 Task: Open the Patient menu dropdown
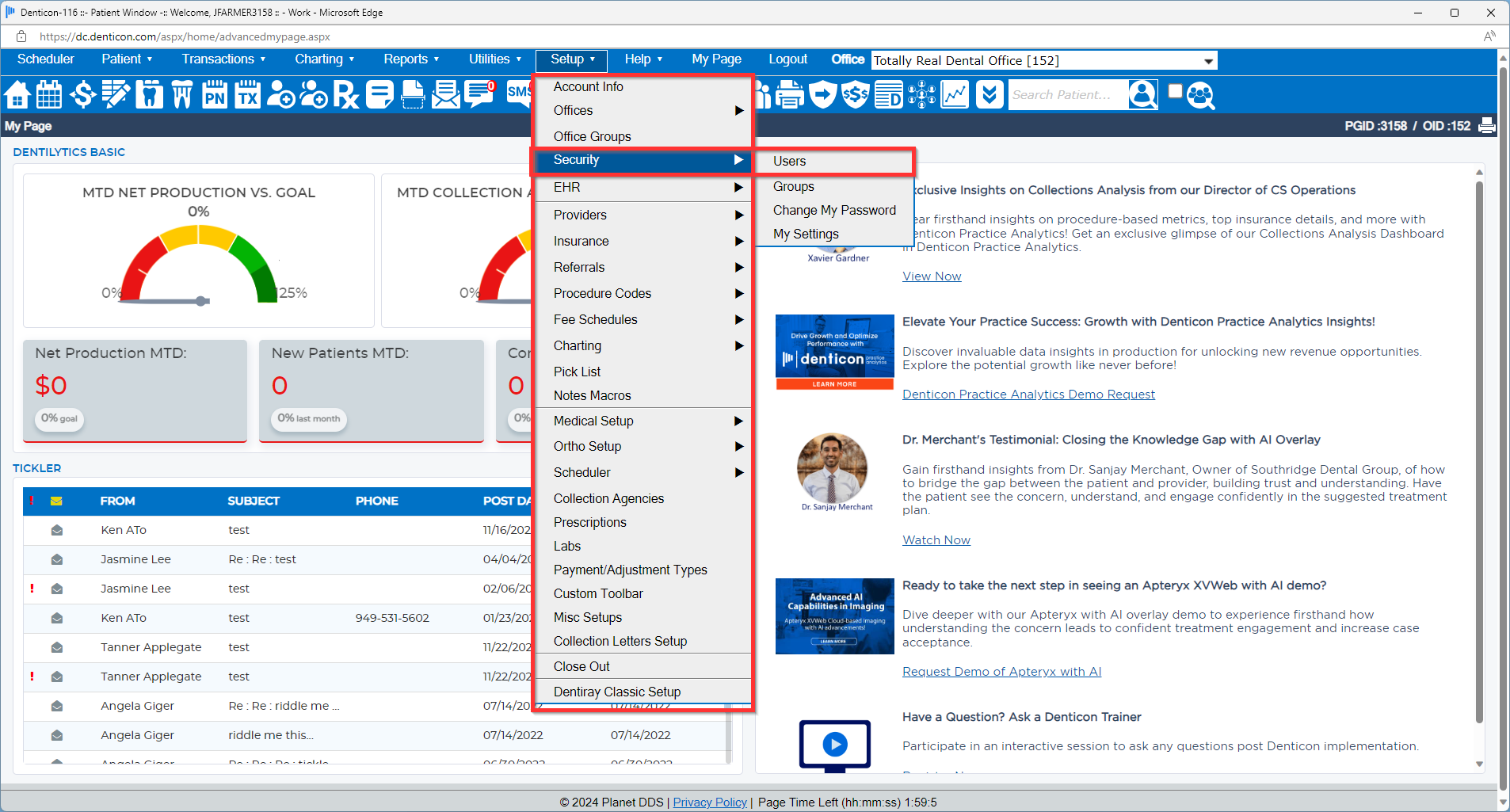(x=127, y=59)
